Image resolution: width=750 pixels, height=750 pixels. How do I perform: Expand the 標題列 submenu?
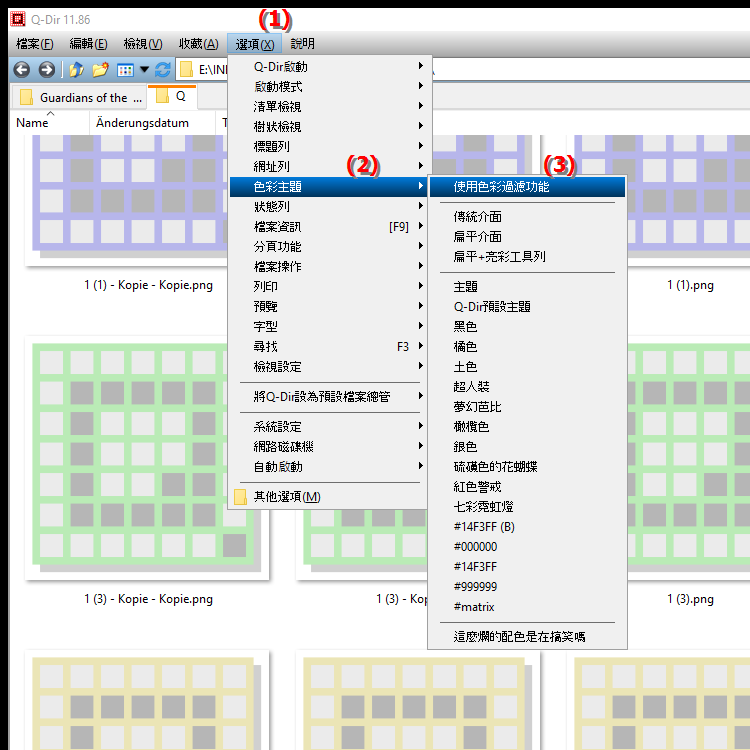(330, 146)
